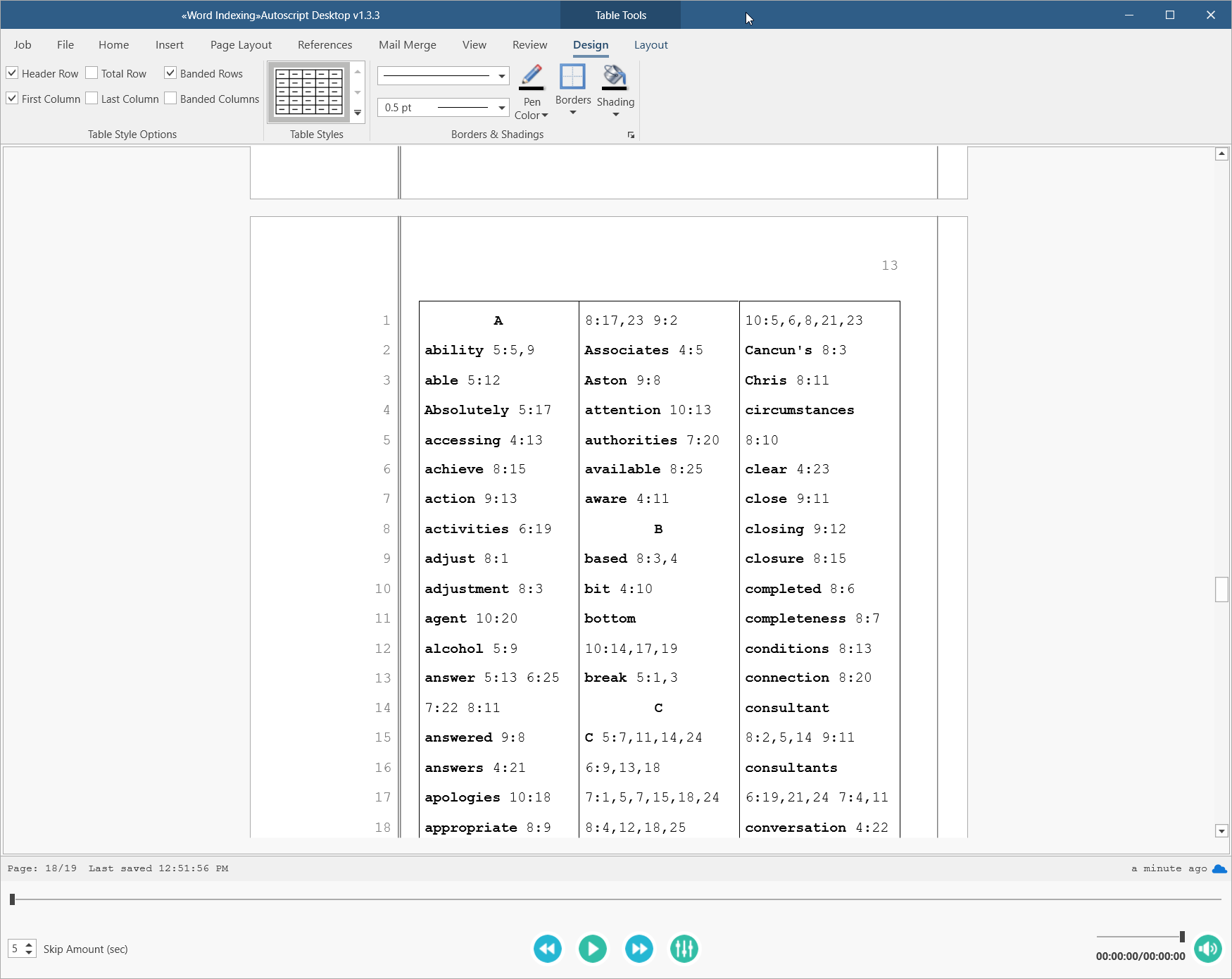The width and height of the screenshot is (1232, 979).
Task: Enable the Banded Columns checkbox
Action: pyautogui.click(x=171, y=99)
